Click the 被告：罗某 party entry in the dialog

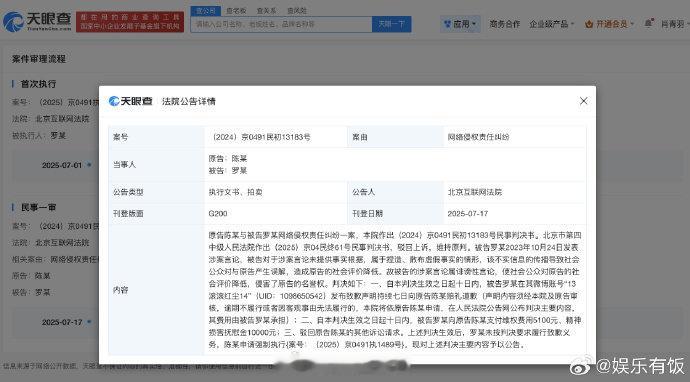point(228,170)
